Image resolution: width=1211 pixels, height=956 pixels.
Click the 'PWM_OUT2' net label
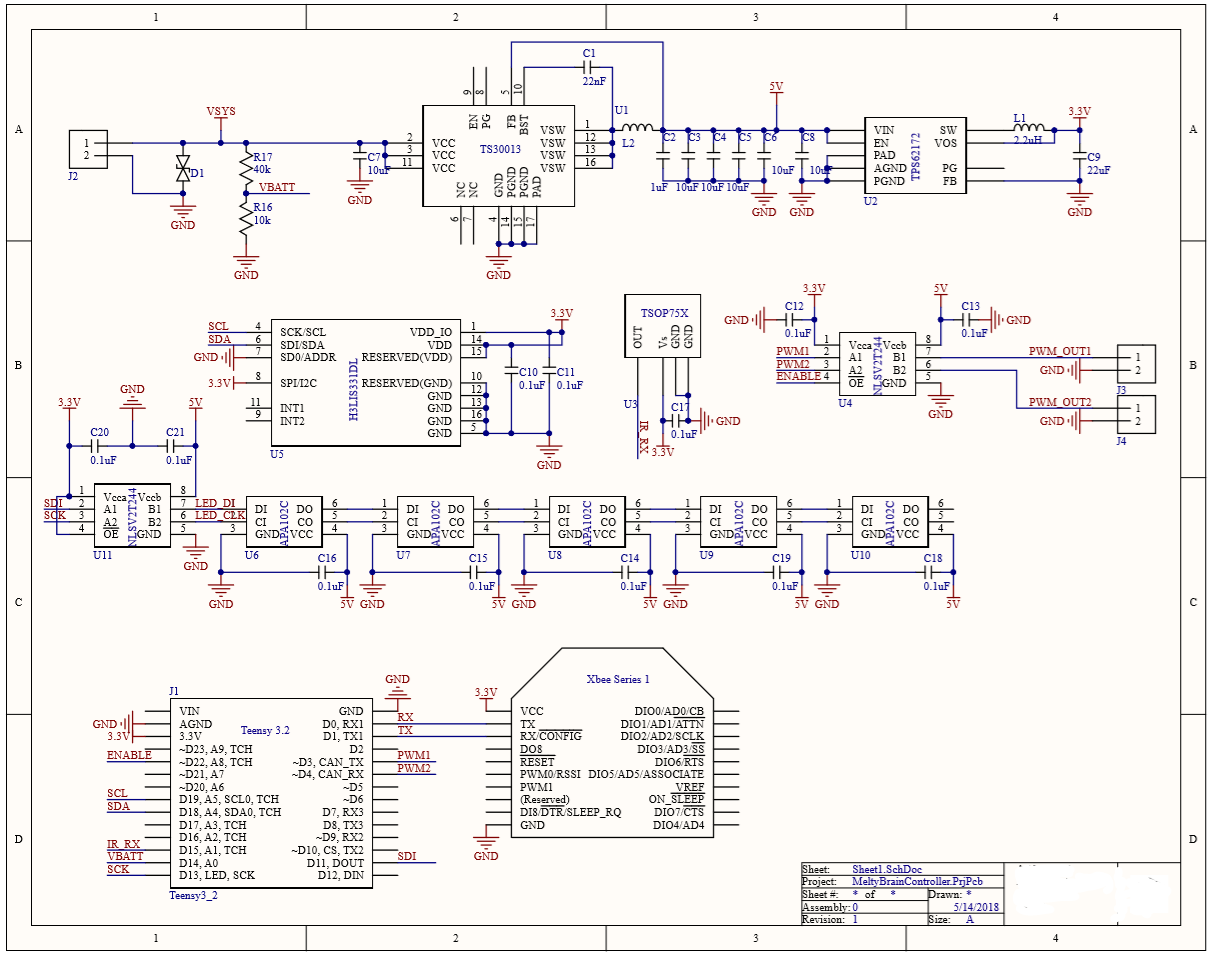coord(1059,402)
